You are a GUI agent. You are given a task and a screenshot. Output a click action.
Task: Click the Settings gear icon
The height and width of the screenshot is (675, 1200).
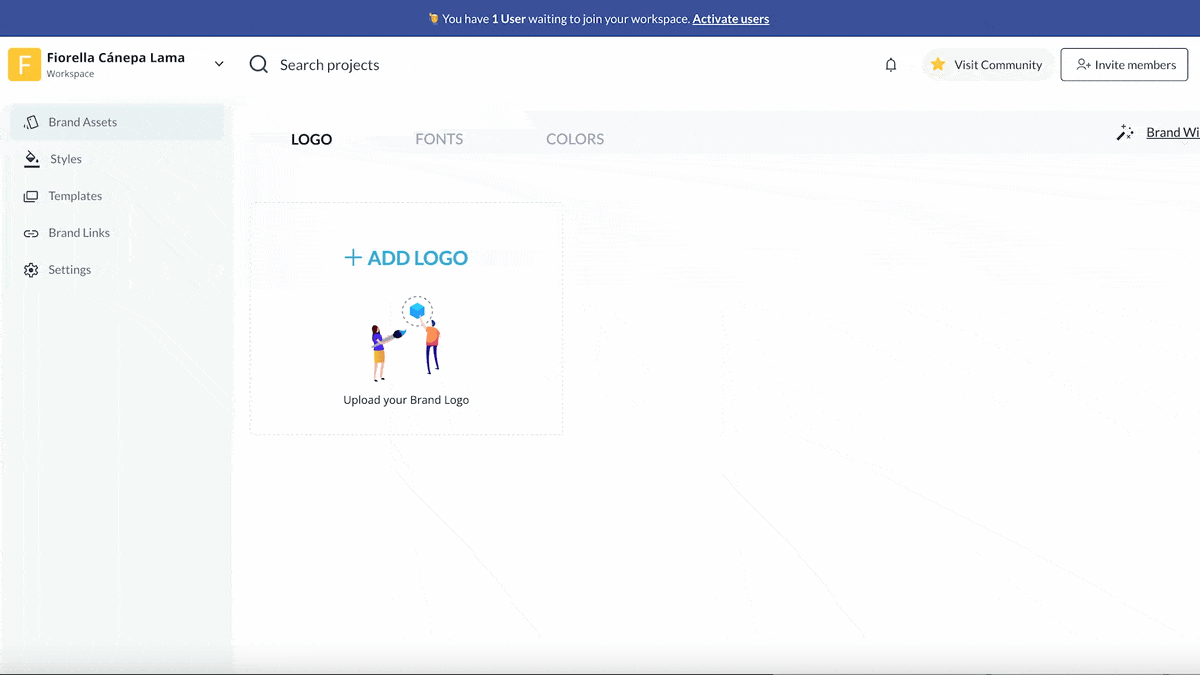point(31,270)
